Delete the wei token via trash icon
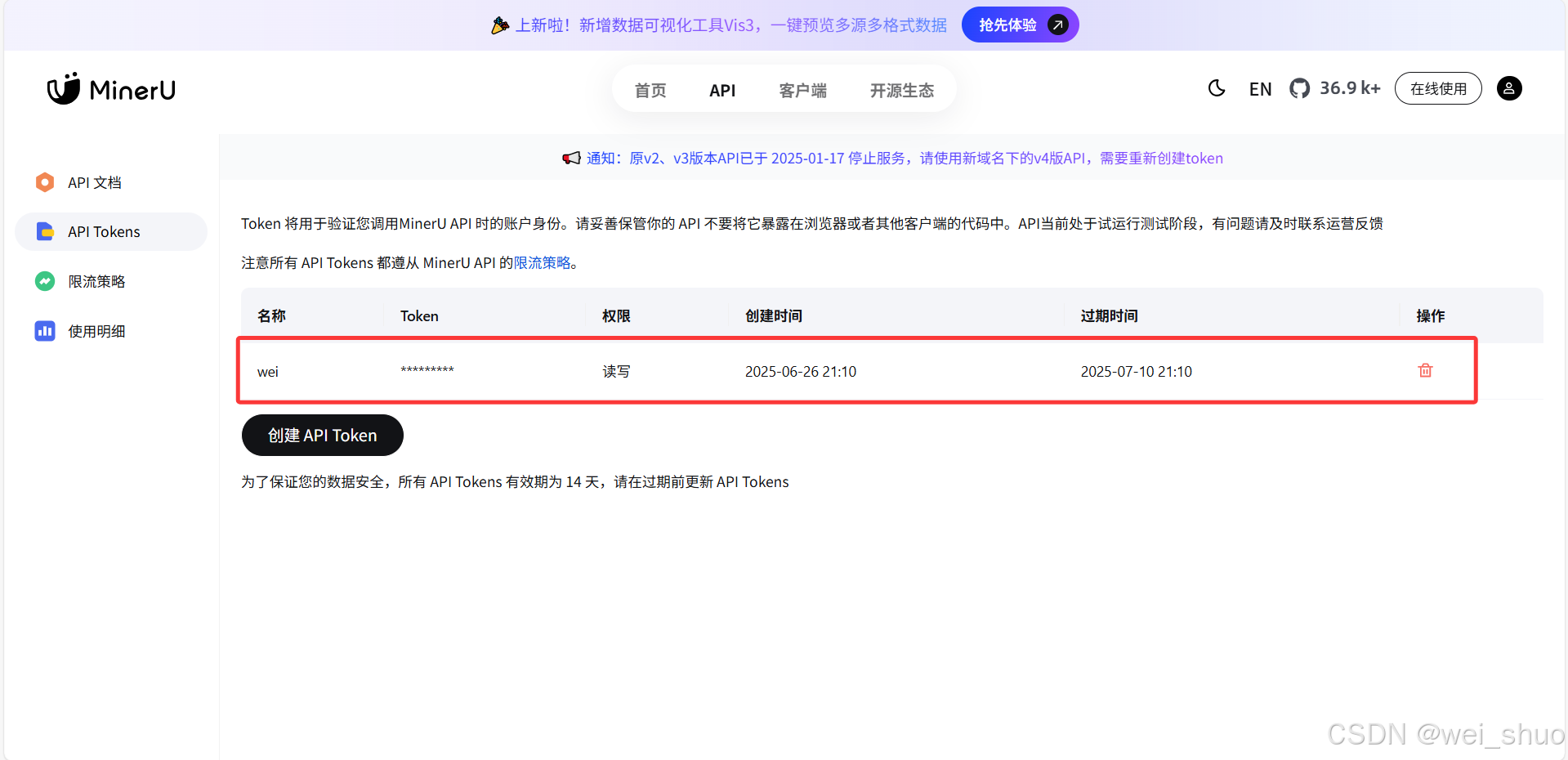 click(x=1425, y=370)
